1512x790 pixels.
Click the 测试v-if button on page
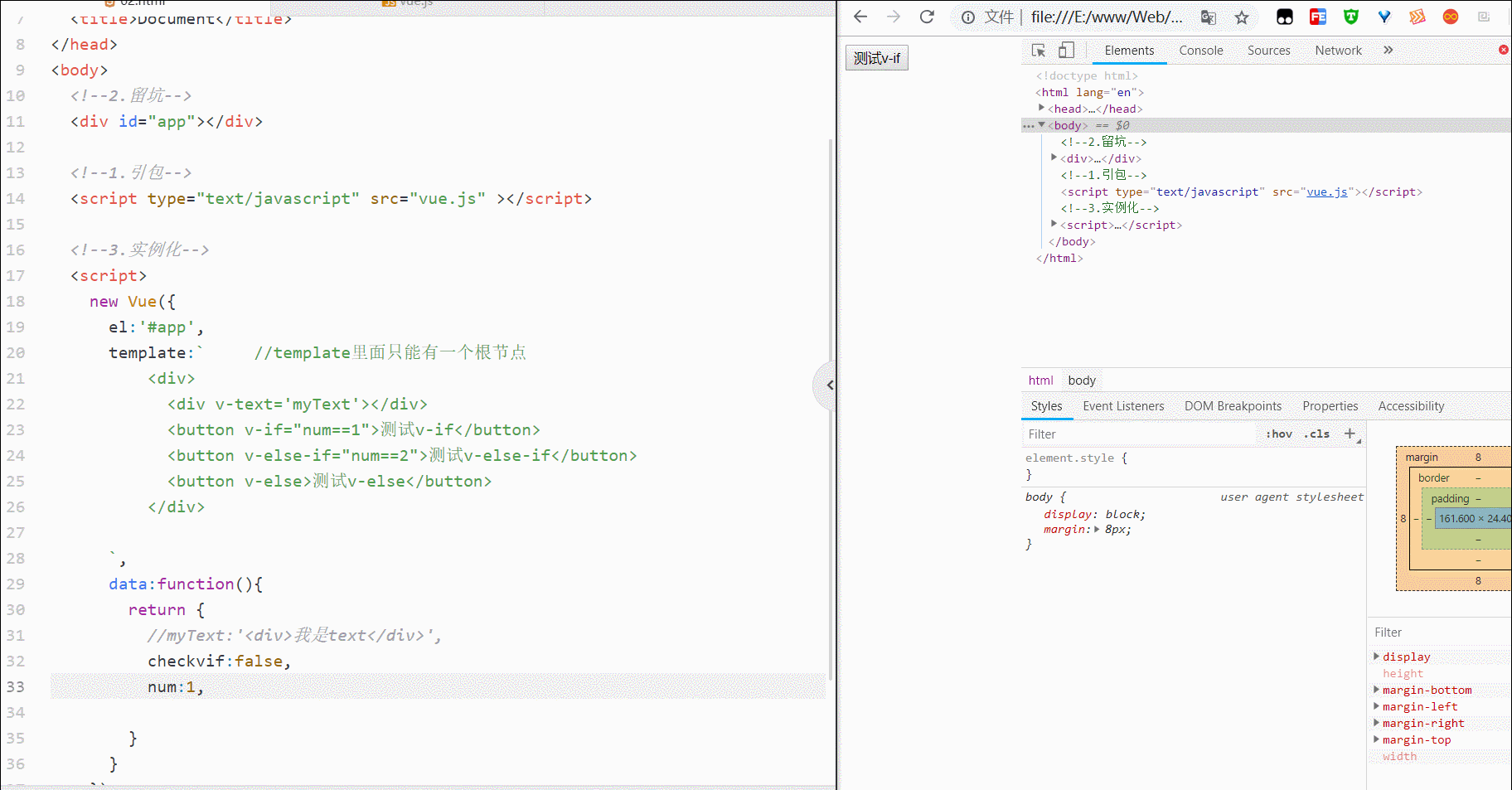pyautogui.click(x=877, y=58)
